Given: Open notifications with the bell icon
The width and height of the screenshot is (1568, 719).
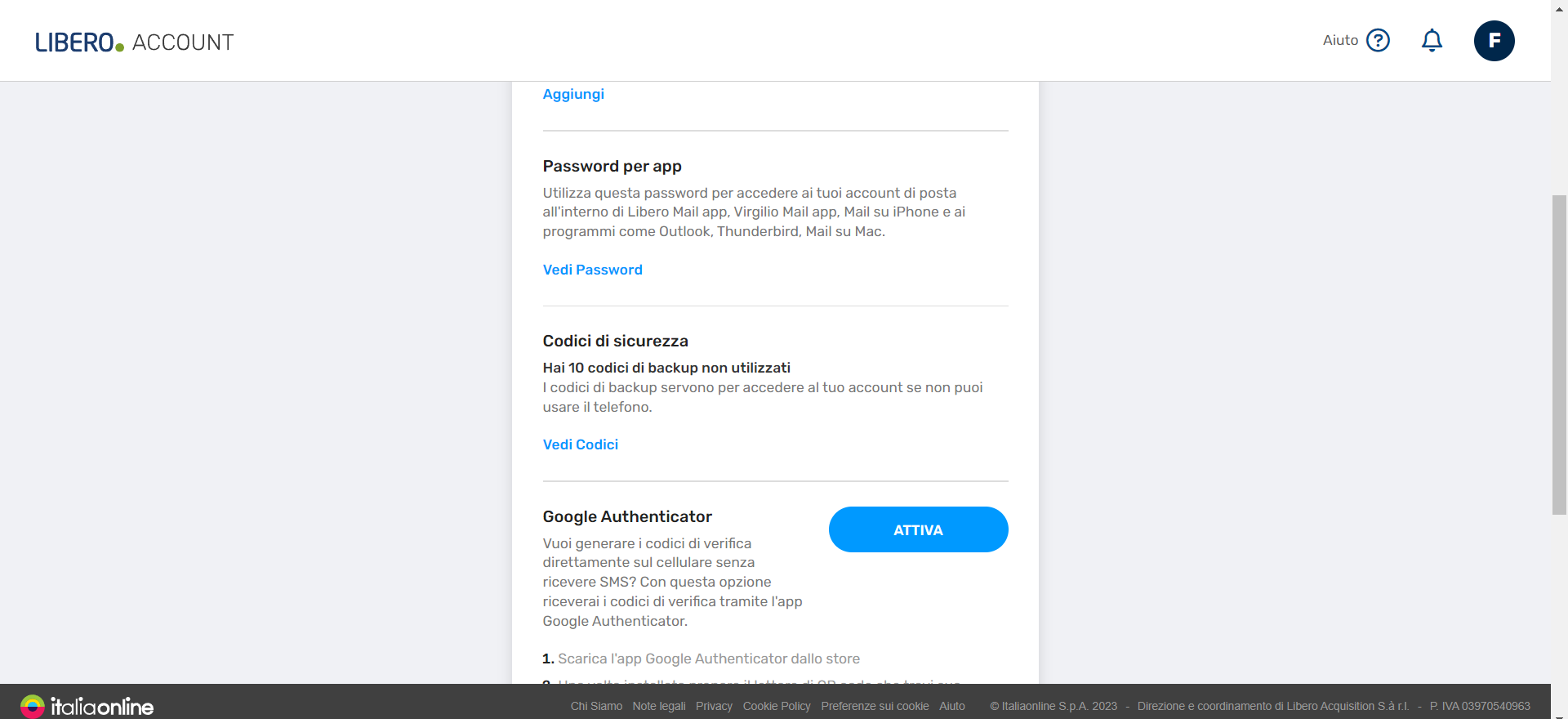Looking at the screenshot, I should (1432, 40).
